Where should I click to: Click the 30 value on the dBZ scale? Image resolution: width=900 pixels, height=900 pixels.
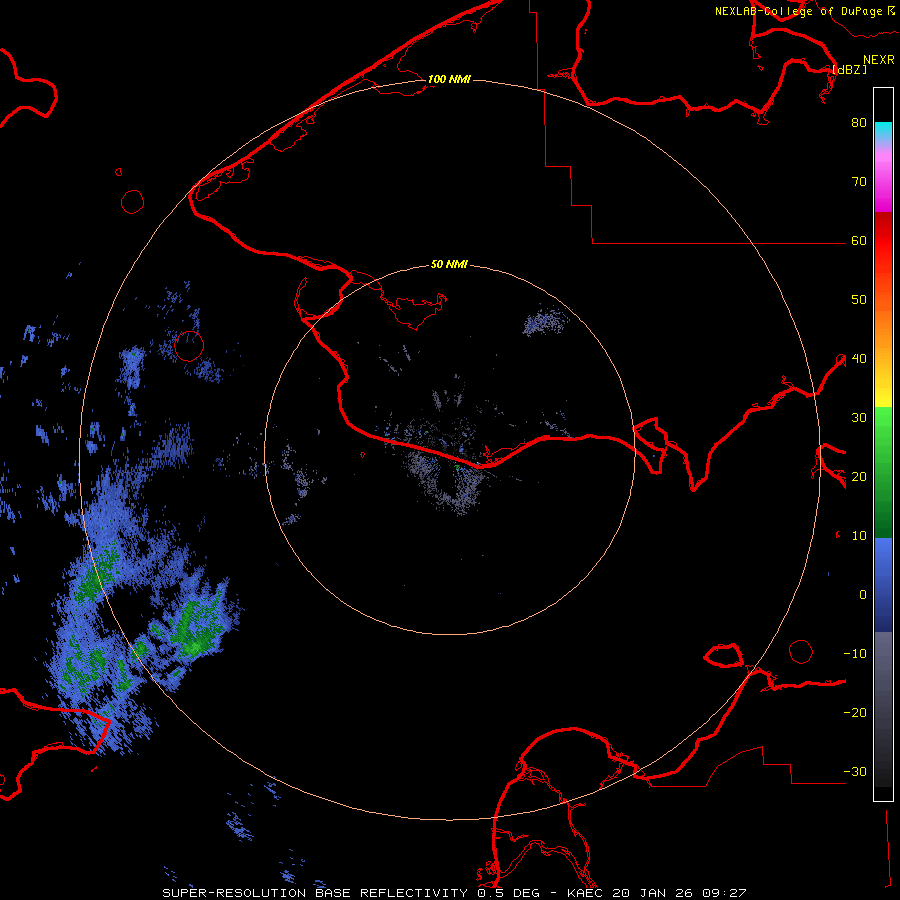point(859,418)
